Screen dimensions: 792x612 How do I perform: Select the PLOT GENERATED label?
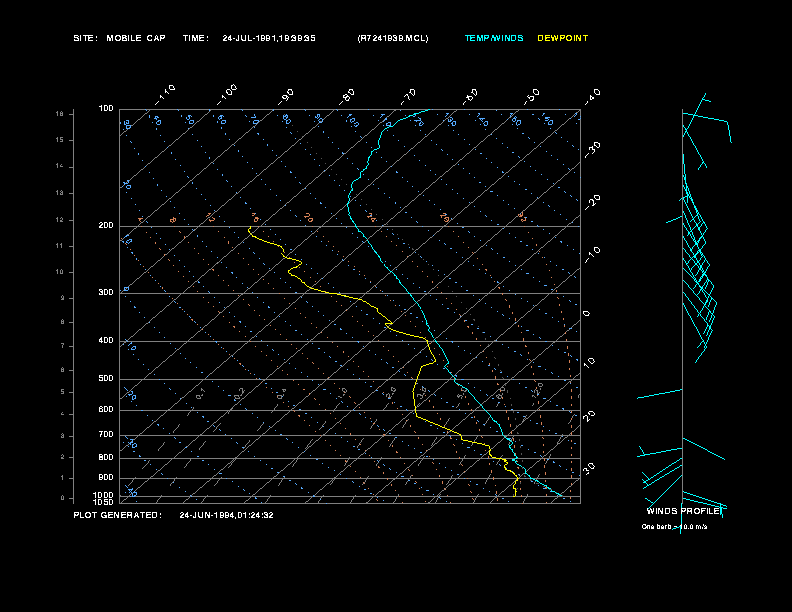pyautogui.click(x=117, y=515)
